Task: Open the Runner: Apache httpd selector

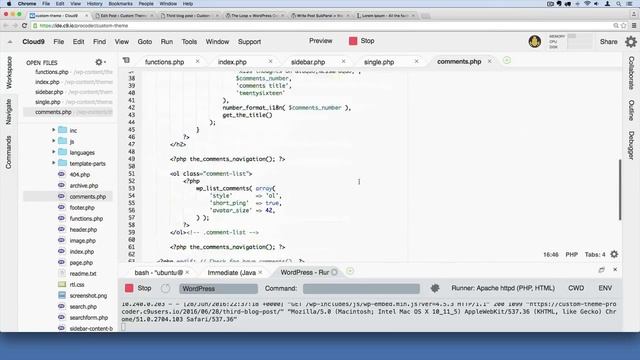Action: 503,288
